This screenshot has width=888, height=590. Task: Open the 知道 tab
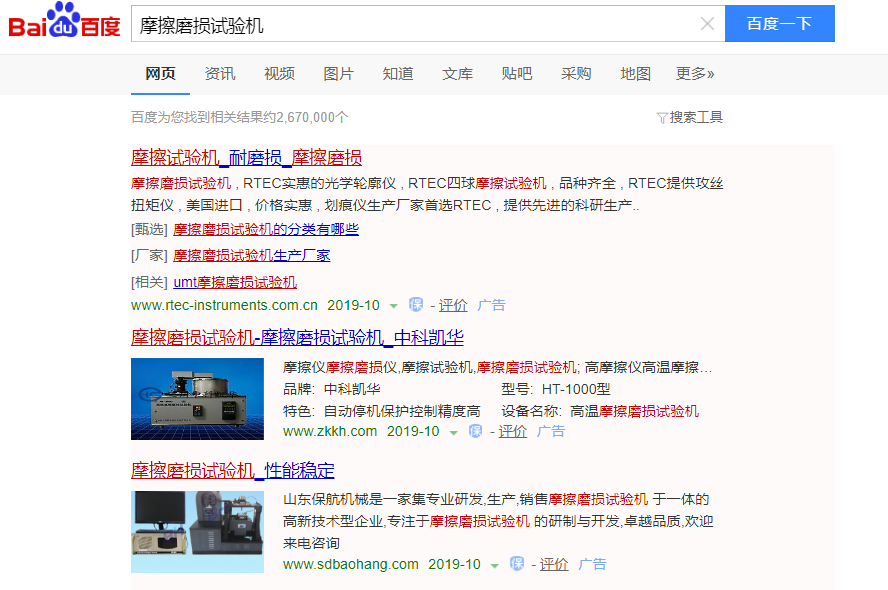coord(398,74)
